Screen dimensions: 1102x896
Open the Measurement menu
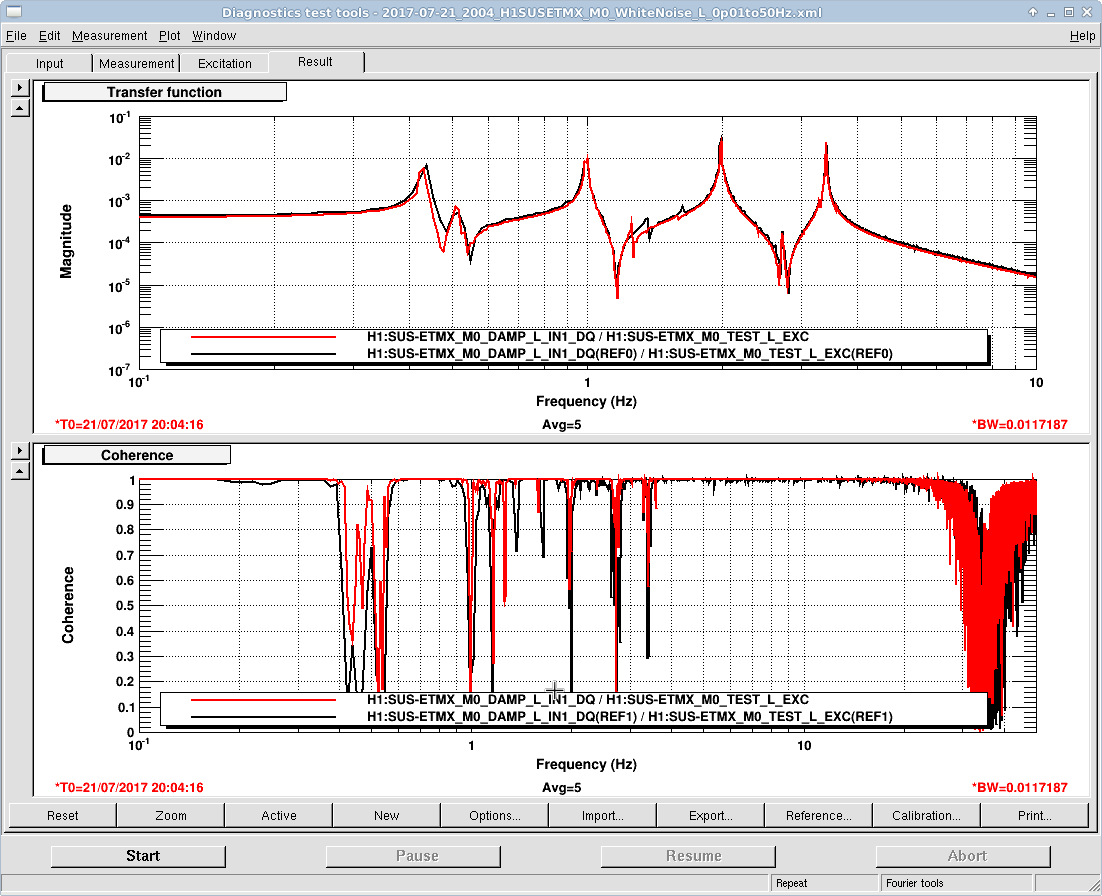110,36
